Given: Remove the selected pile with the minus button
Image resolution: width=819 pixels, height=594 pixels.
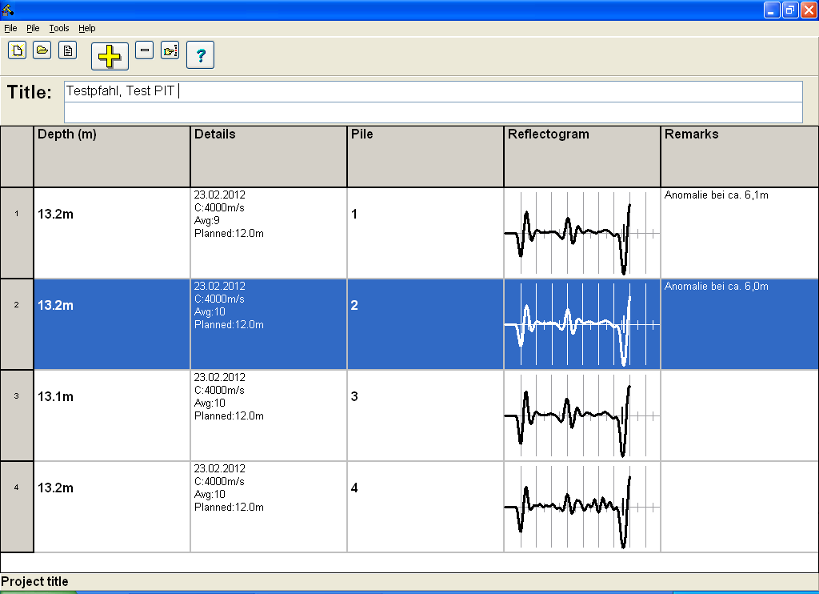Looking at the screenshot, I should pos(145,51).
